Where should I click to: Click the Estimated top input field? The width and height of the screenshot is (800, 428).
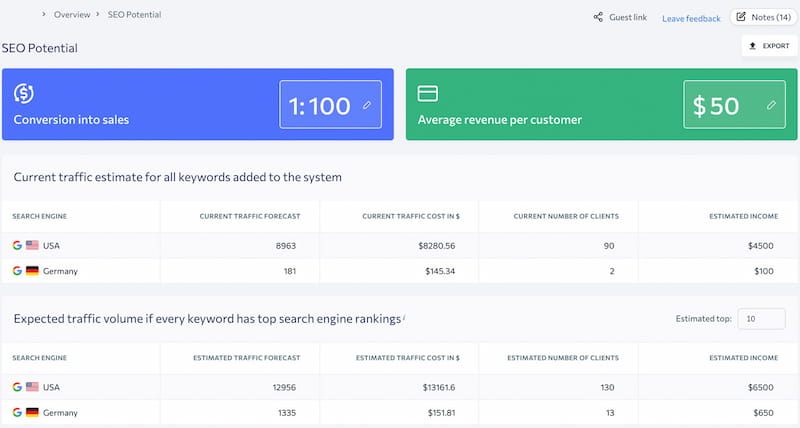pos(761,319)
